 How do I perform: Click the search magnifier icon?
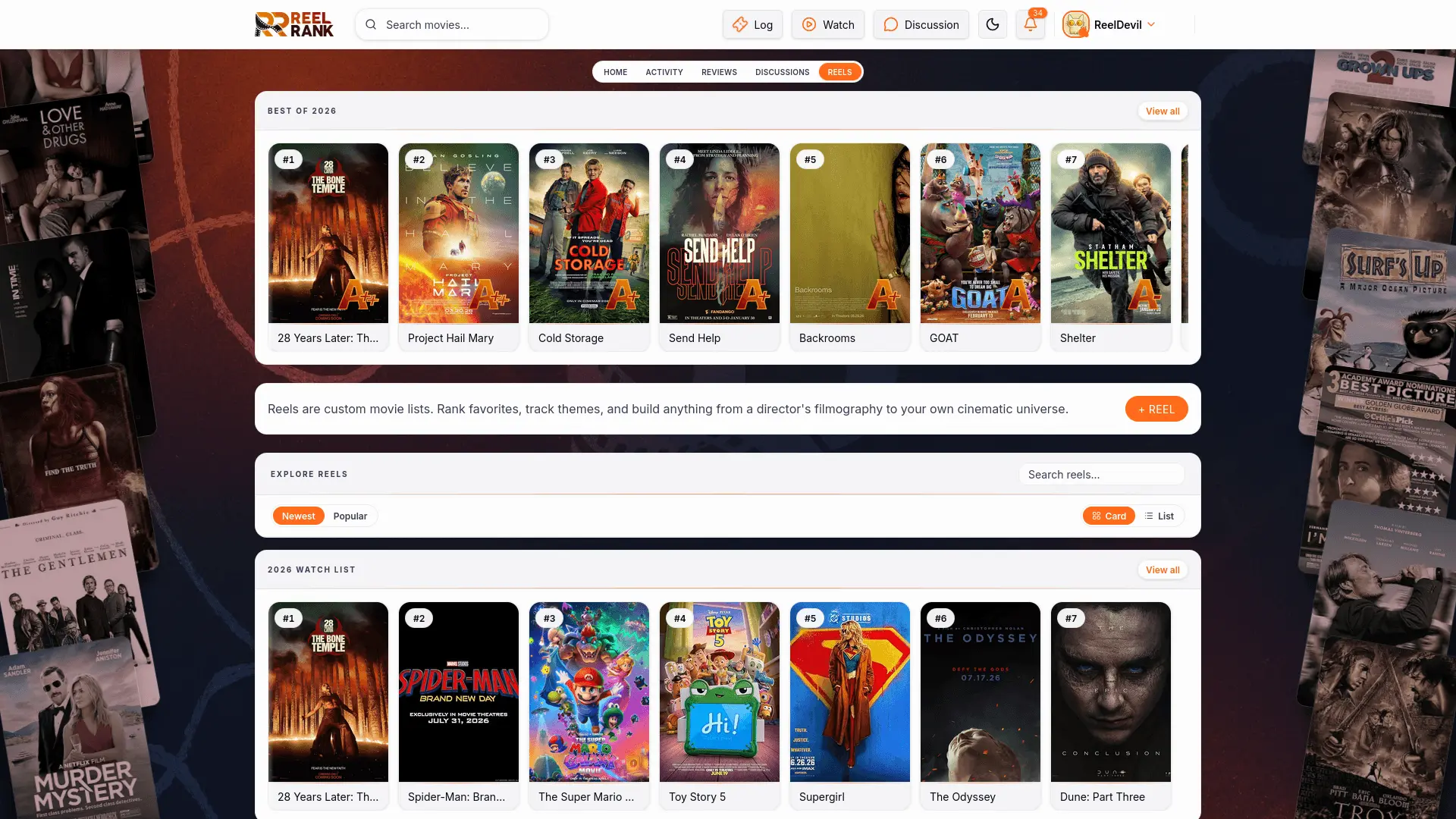point(371,24)
